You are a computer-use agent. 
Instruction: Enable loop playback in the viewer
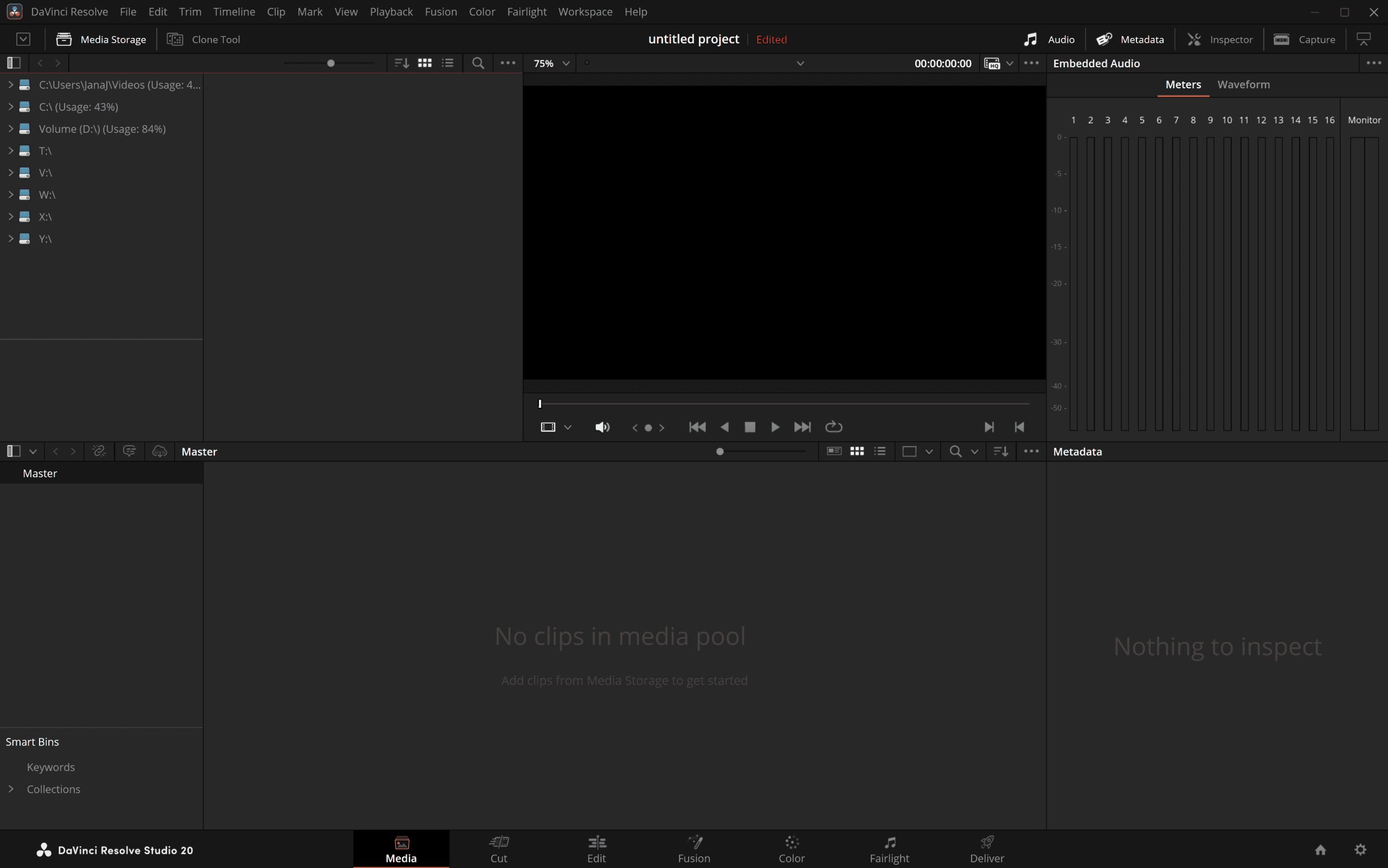(x=832, y=427)
